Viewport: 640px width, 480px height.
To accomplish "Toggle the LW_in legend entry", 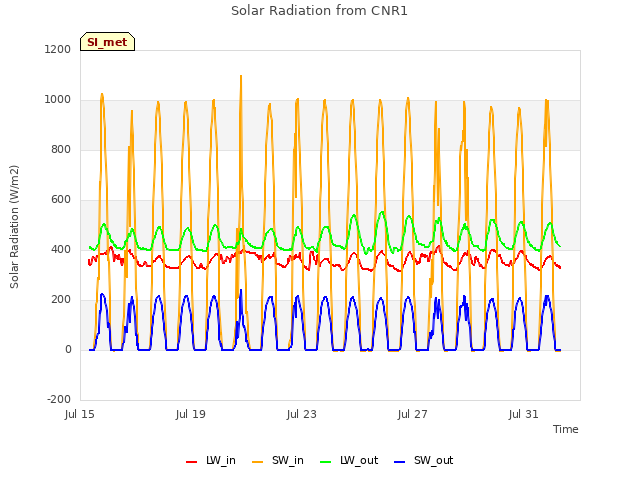I will click(x=211, y=461).
